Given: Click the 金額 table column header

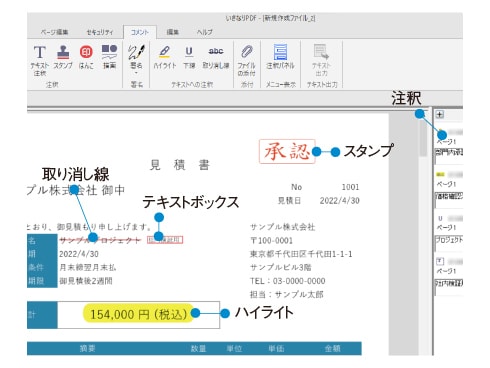Looking at the screenshot, I should pyautogui.click(x=332, y=348).
